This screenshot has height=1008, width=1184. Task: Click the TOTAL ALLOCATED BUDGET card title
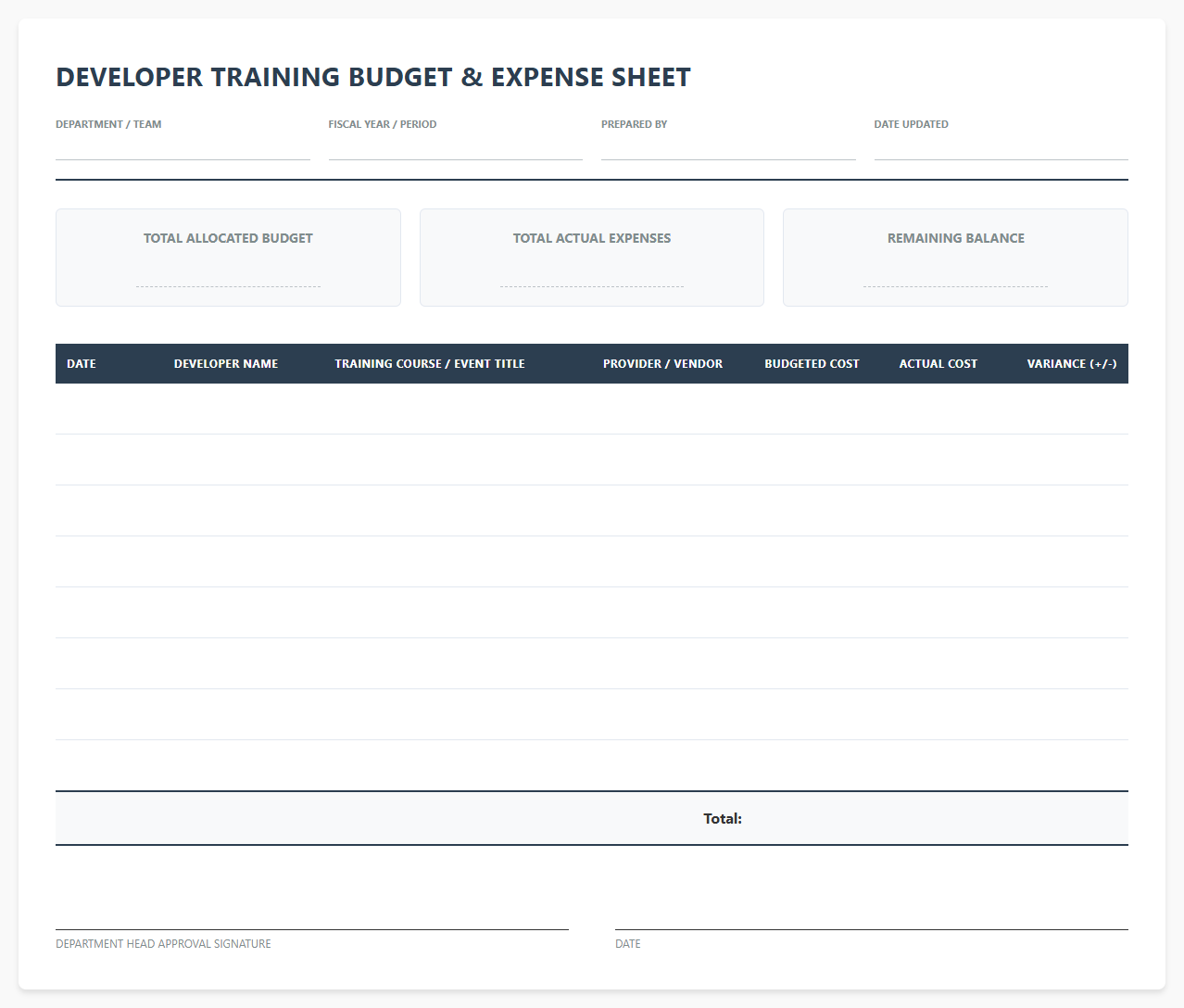pos(228,238)
